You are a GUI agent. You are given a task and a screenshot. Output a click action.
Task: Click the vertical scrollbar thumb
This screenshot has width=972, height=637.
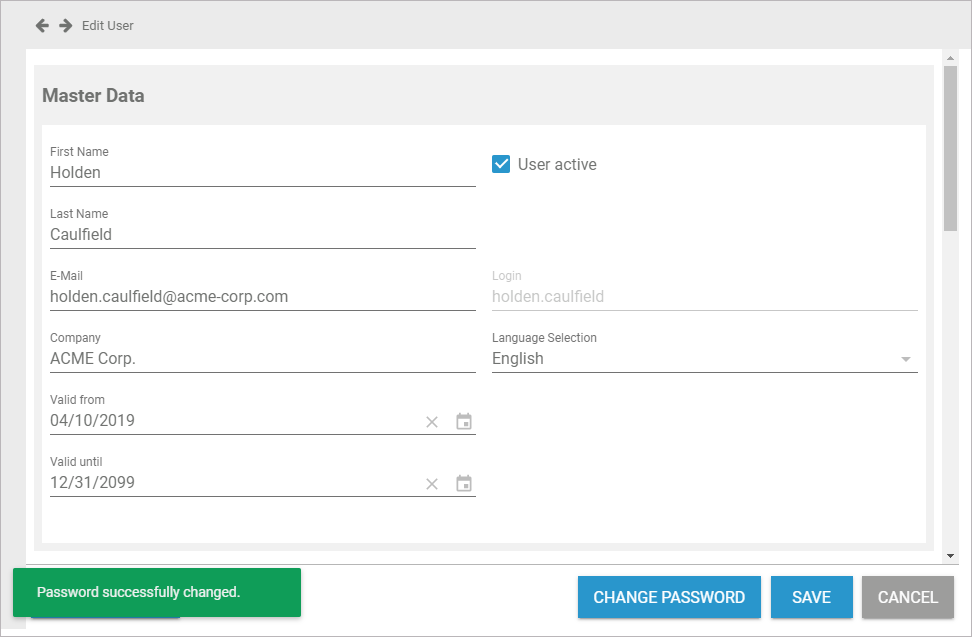pyautogui.click(x=950, y=150)
